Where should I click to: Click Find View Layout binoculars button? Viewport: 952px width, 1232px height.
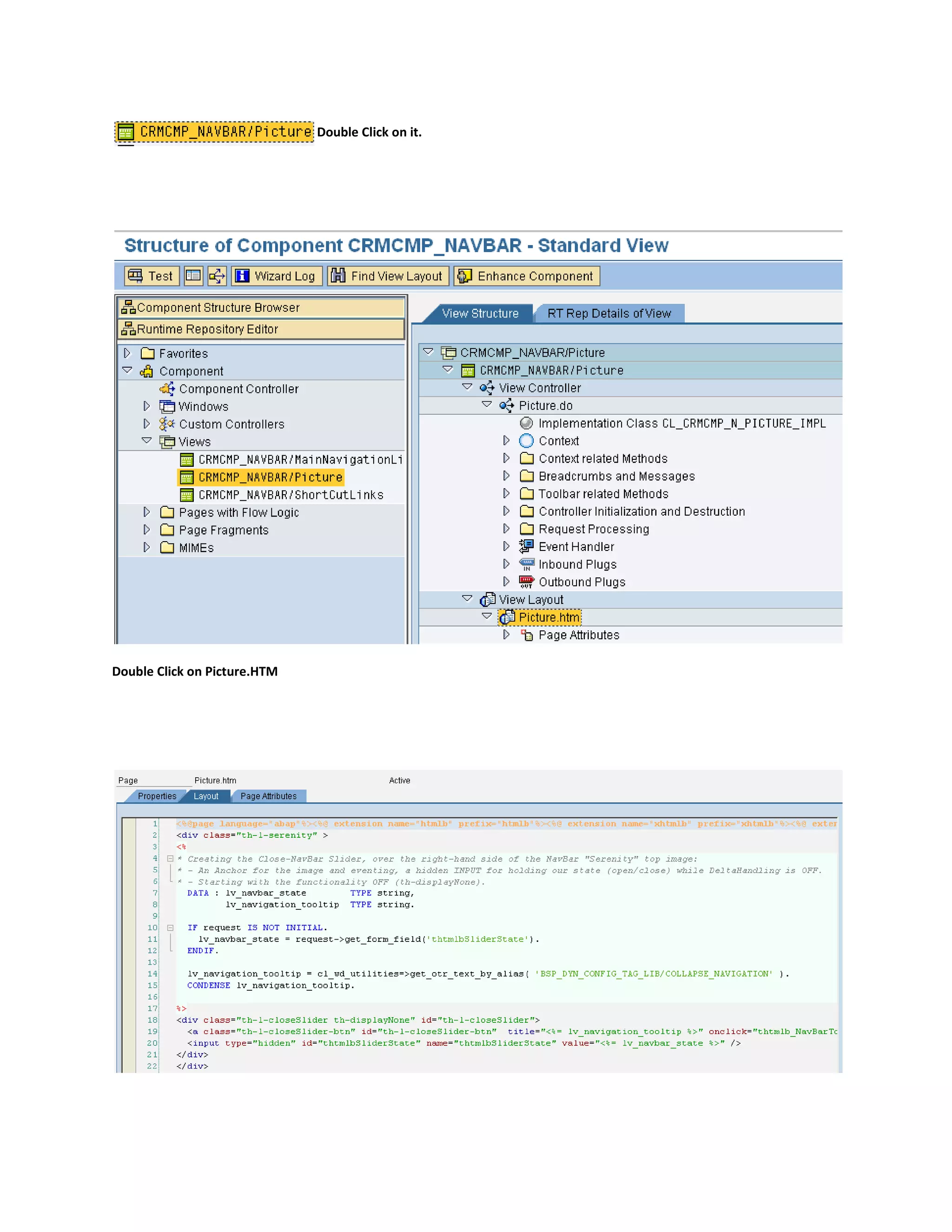point(388,276)
